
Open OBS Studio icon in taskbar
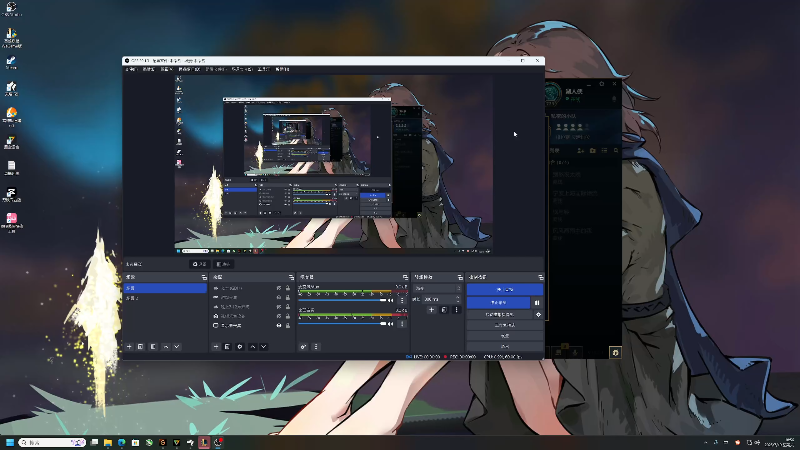coord(218,442)
